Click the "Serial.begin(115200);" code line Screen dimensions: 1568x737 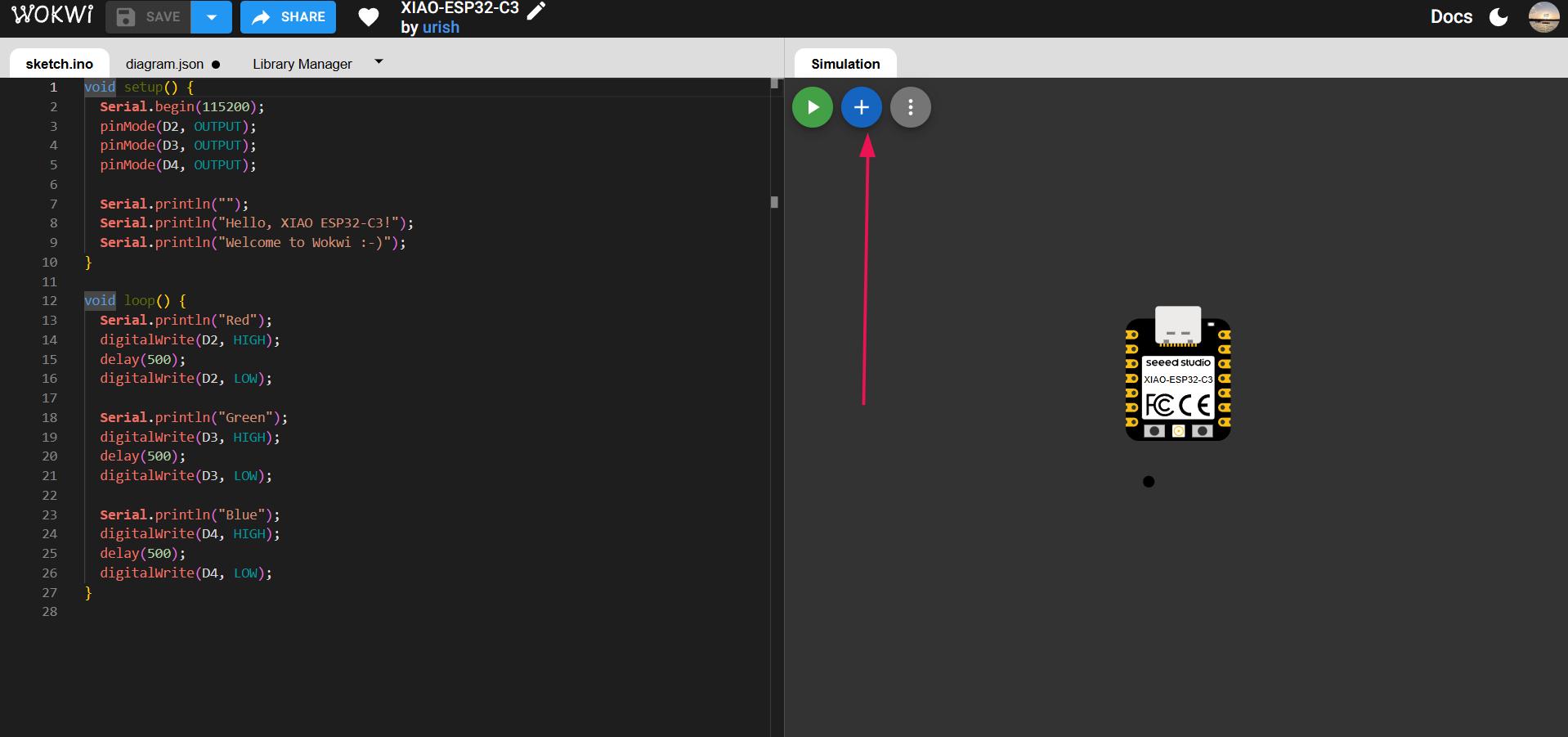click(182, 106)
